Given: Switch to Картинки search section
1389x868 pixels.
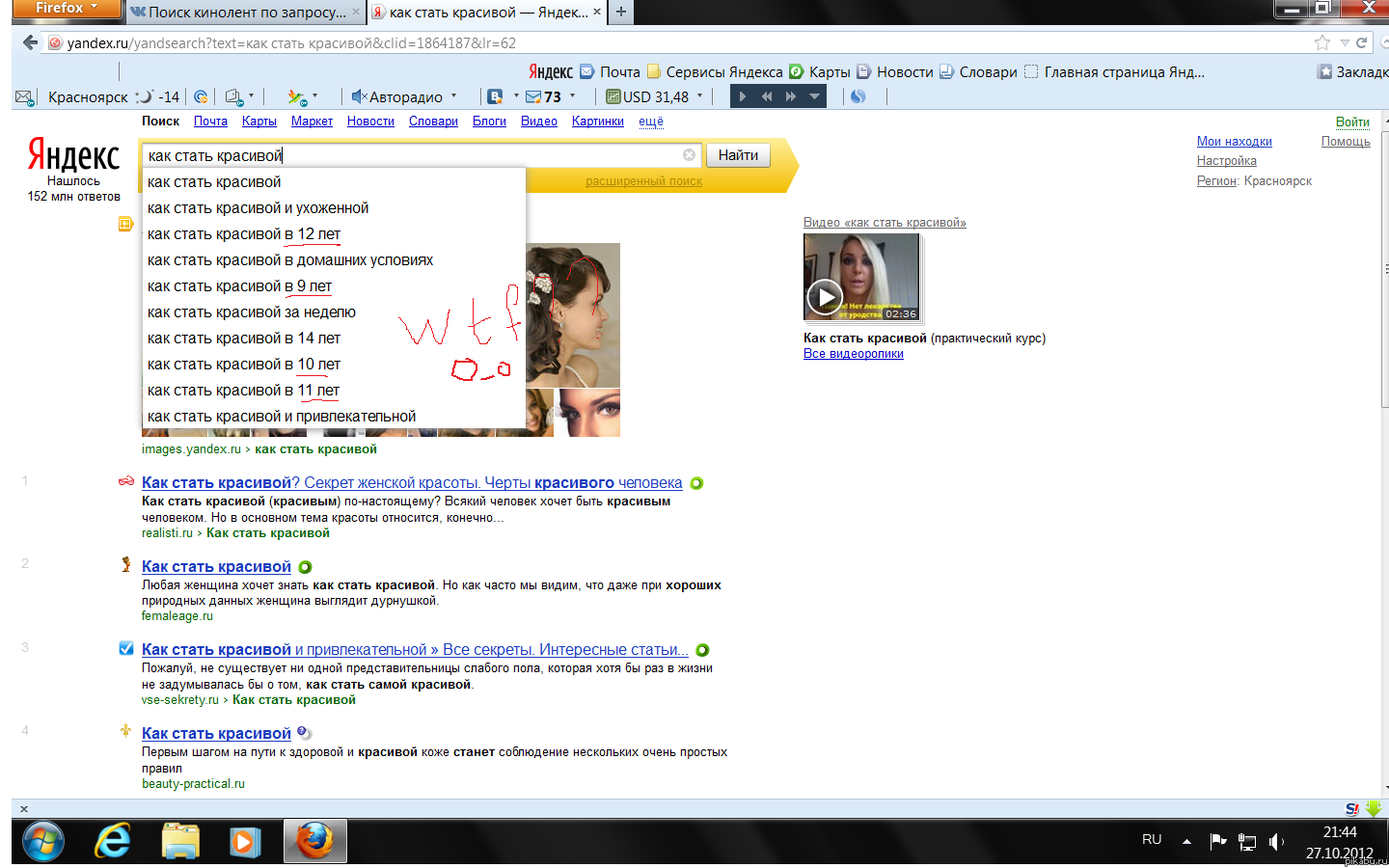Looking at the screenshot, I should (x=597, y=122).
